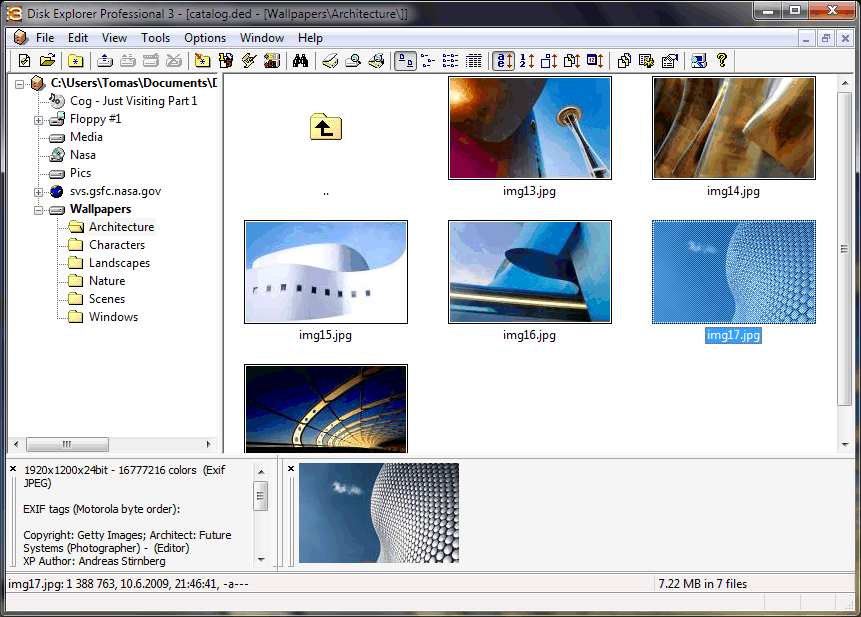Click the yellow question mark help icon
Viewport: 861px width, 617px height.
[x=722, y=61]
